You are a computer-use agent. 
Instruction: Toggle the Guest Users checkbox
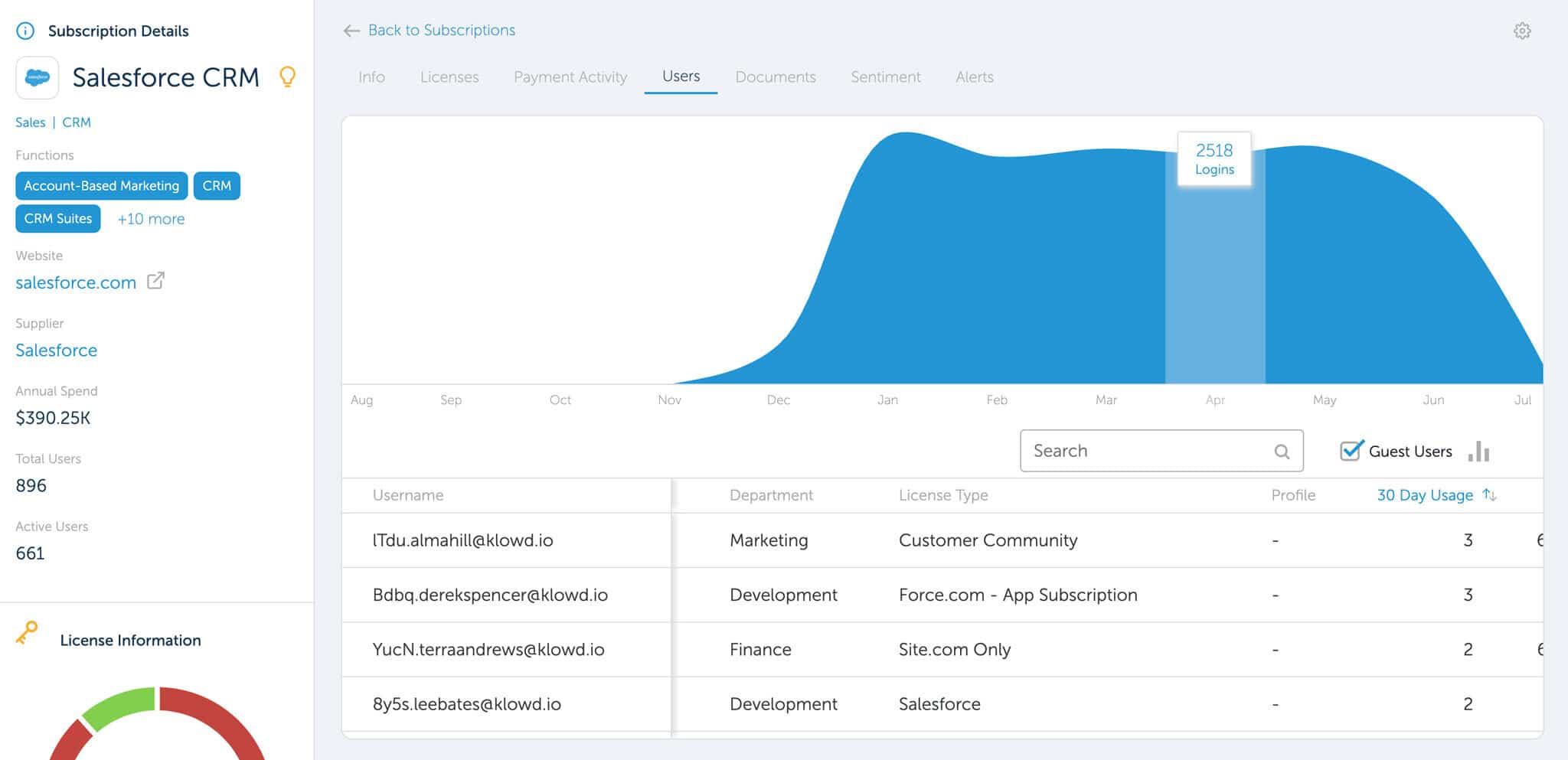pyautogui.click(x=1351, y=451)
